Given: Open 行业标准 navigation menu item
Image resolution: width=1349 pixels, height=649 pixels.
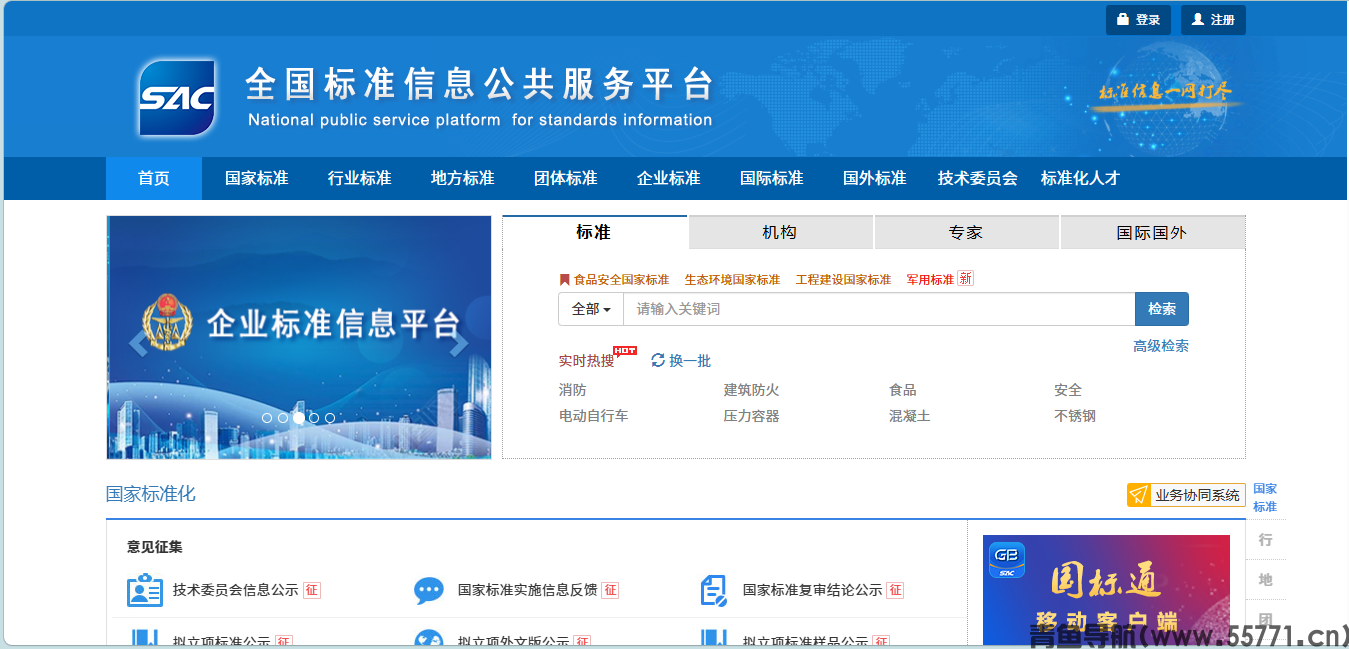Looking at the screenshot, I should tap(360, 178).
